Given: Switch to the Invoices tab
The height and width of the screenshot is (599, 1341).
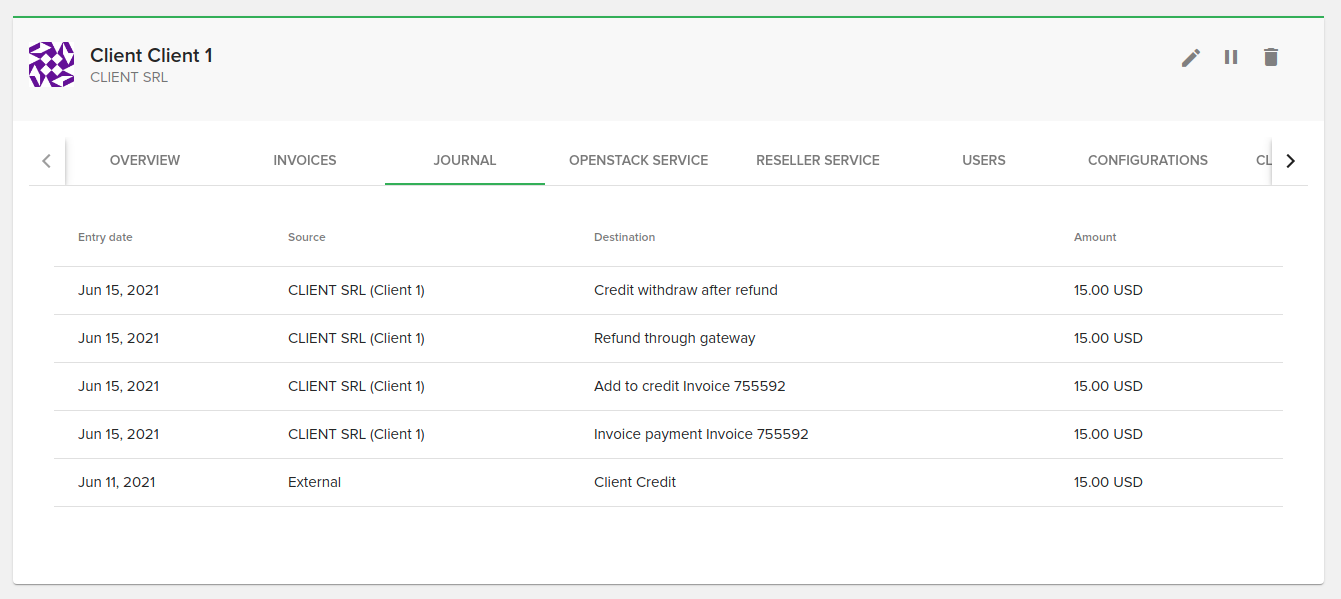Looking at the screenshot, I should click(x=305, y=160).
